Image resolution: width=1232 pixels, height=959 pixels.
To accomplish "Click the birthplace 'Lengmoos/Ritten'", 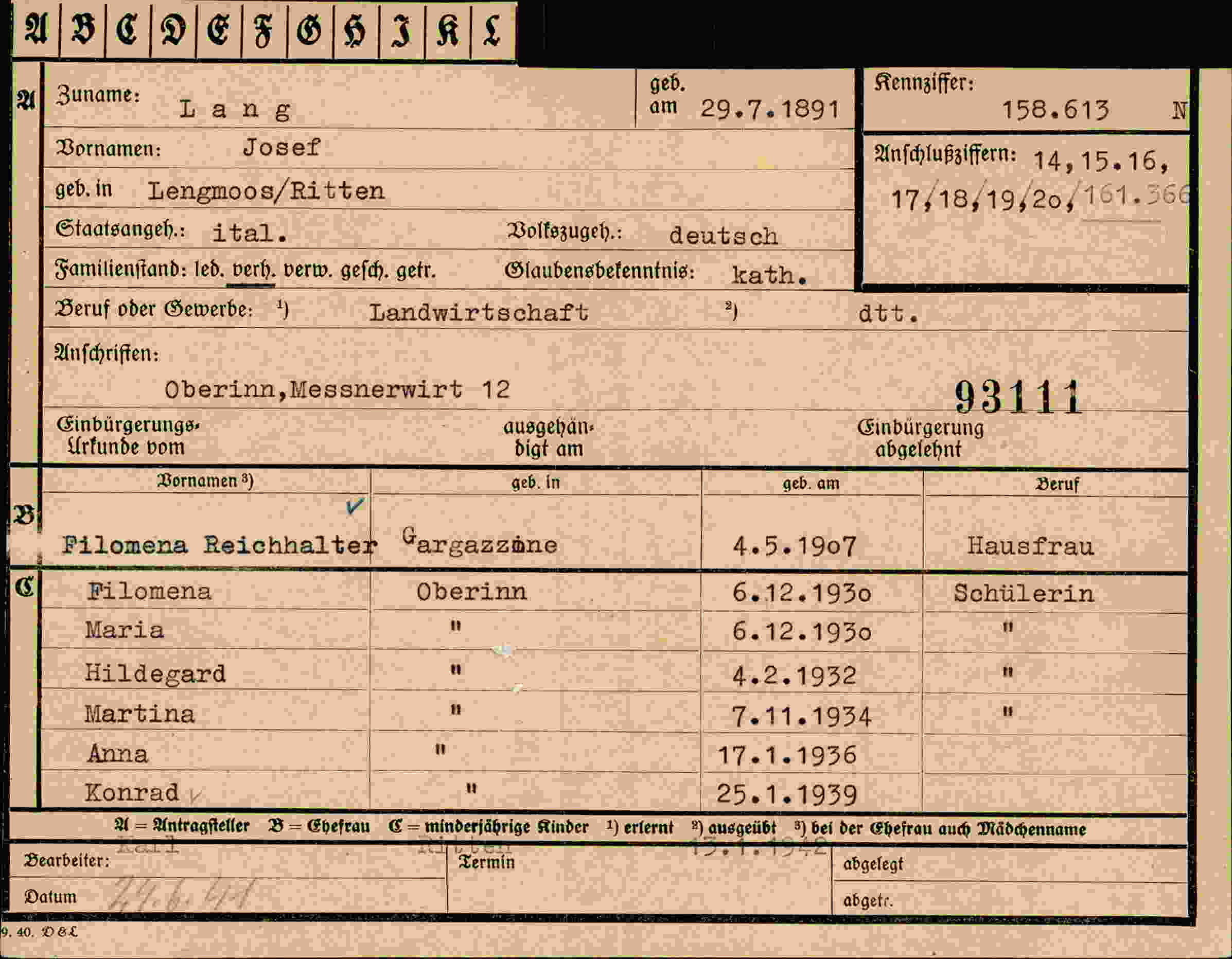I will 266,191.
